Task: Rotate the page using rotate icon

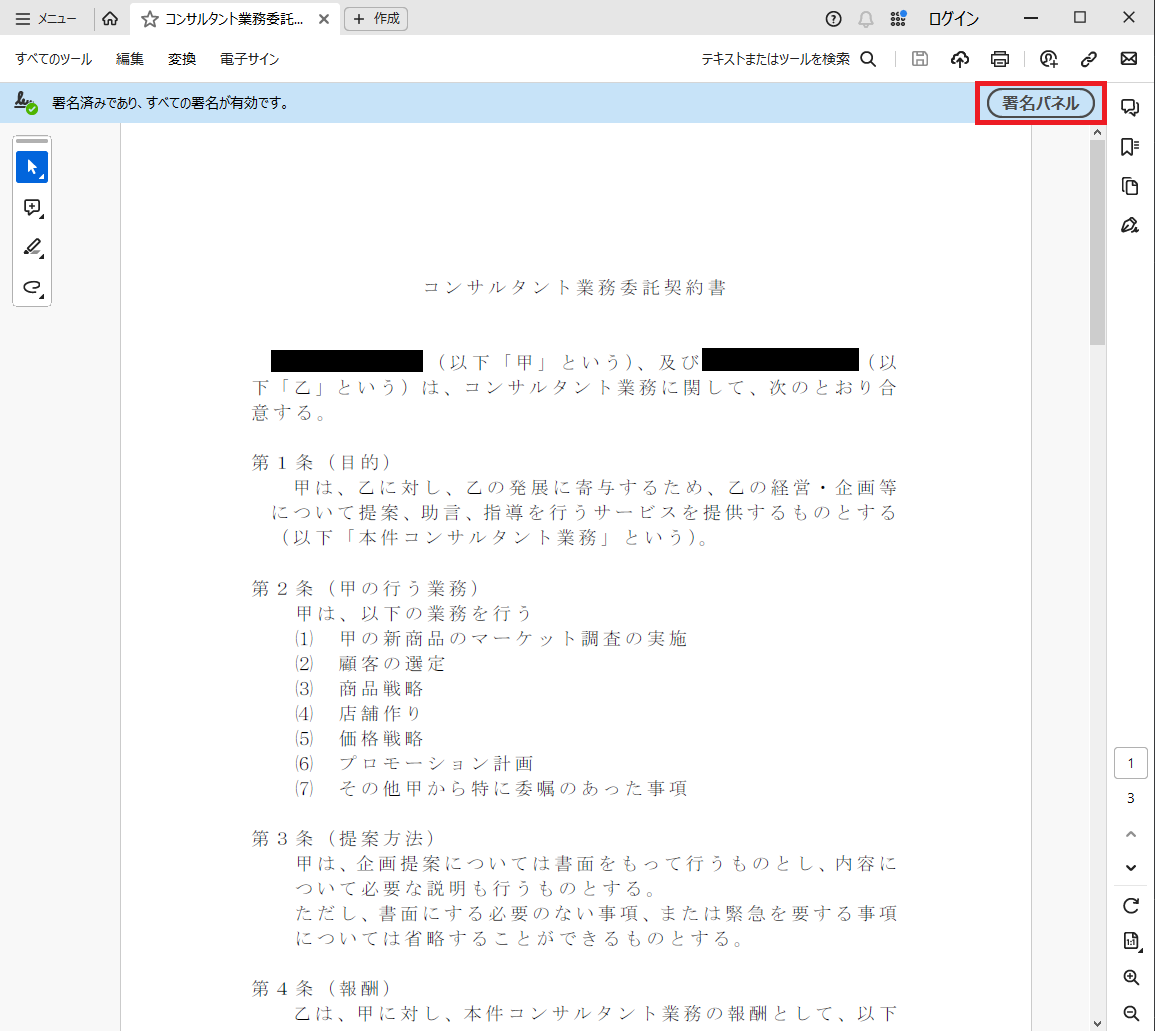Action: pos(1131,906)
